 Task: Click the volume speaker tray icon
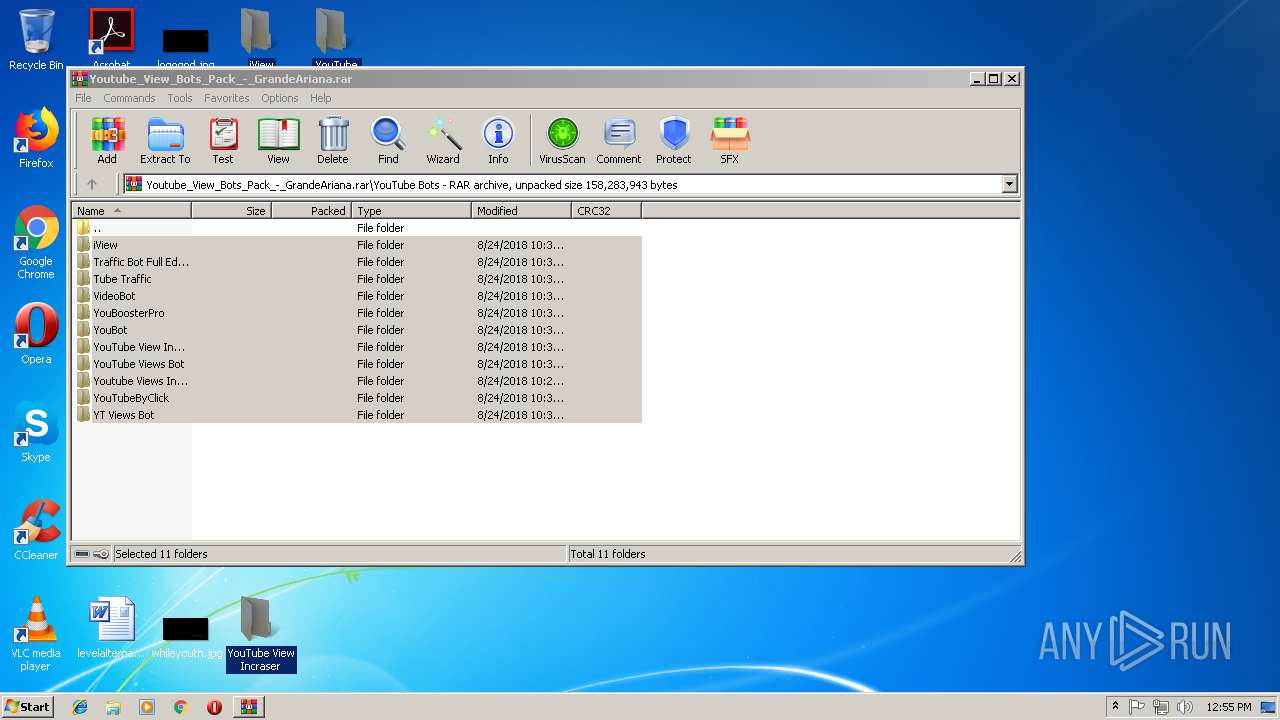1185,707
